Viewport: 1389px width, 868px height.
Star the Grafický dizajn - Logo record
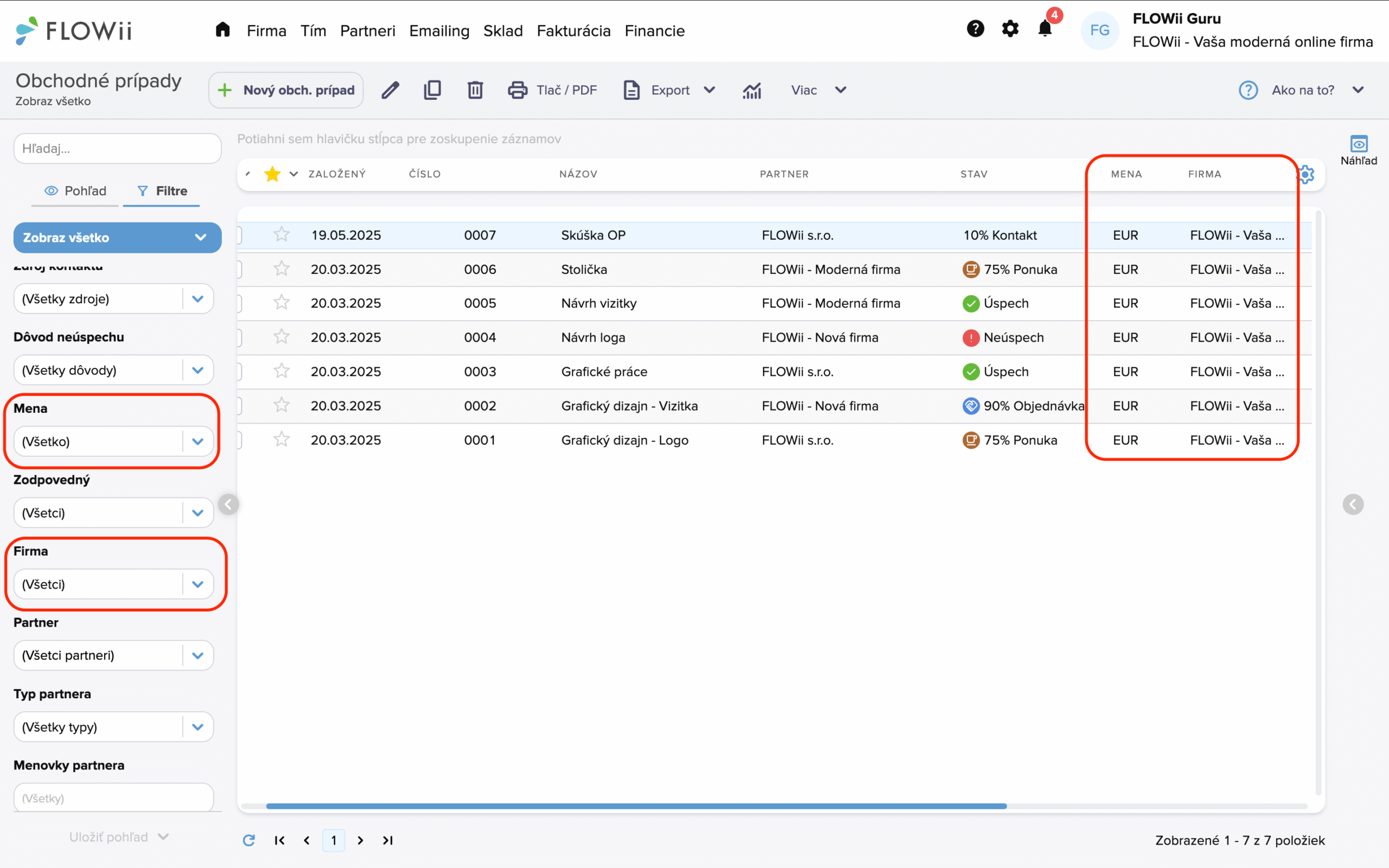click(x=281, y=440)
